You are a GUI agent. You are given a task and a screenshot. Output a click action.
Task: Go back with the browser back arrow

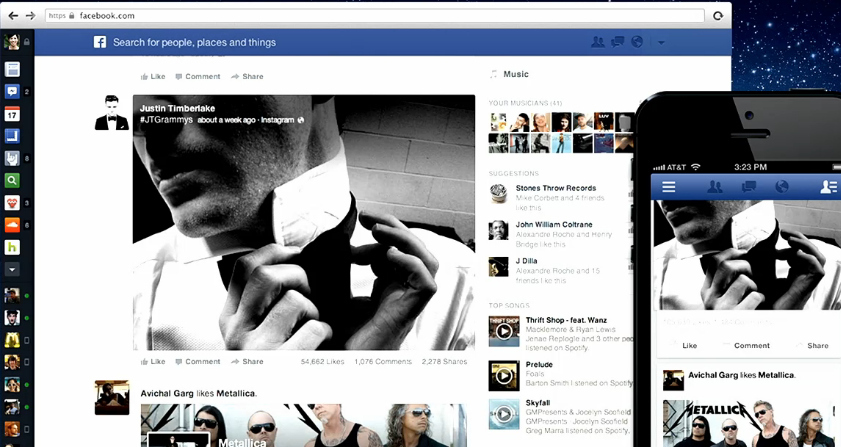click(11, 16)
